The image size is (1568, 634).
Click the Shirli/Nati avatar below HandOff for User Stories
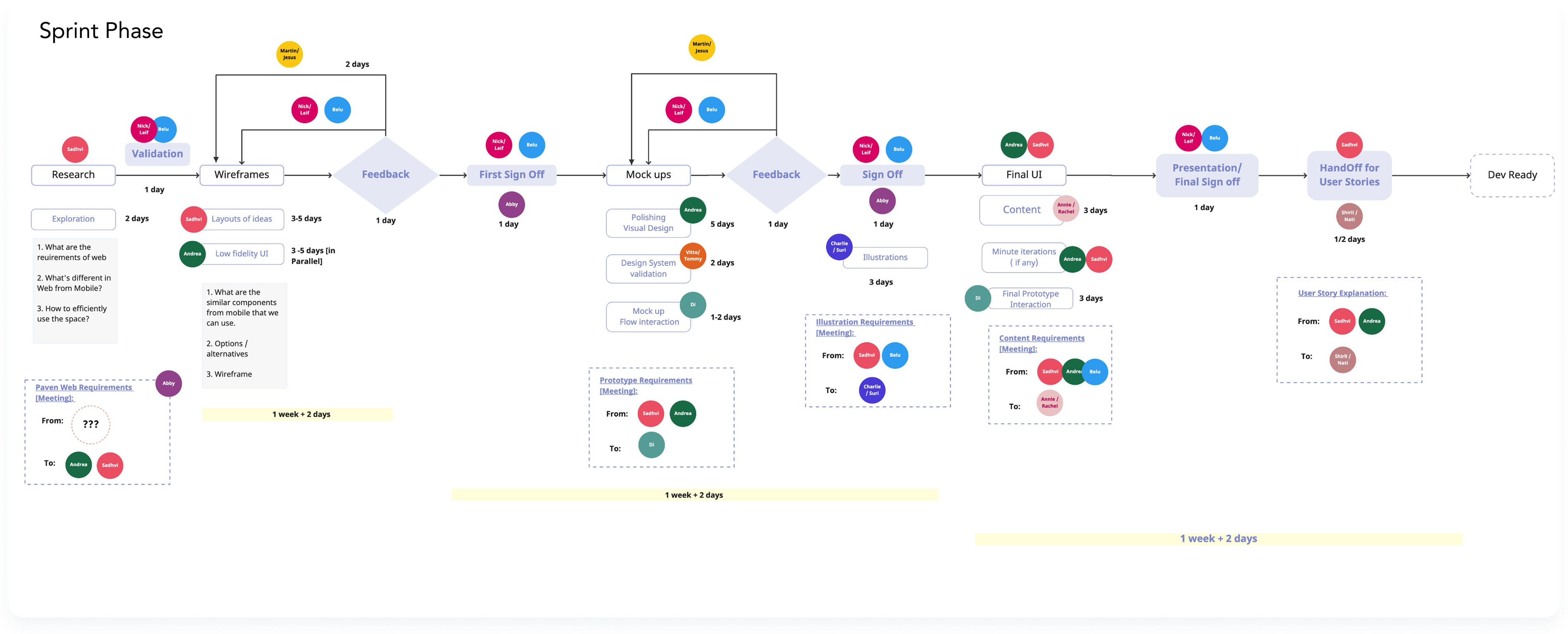[1350, 216]
